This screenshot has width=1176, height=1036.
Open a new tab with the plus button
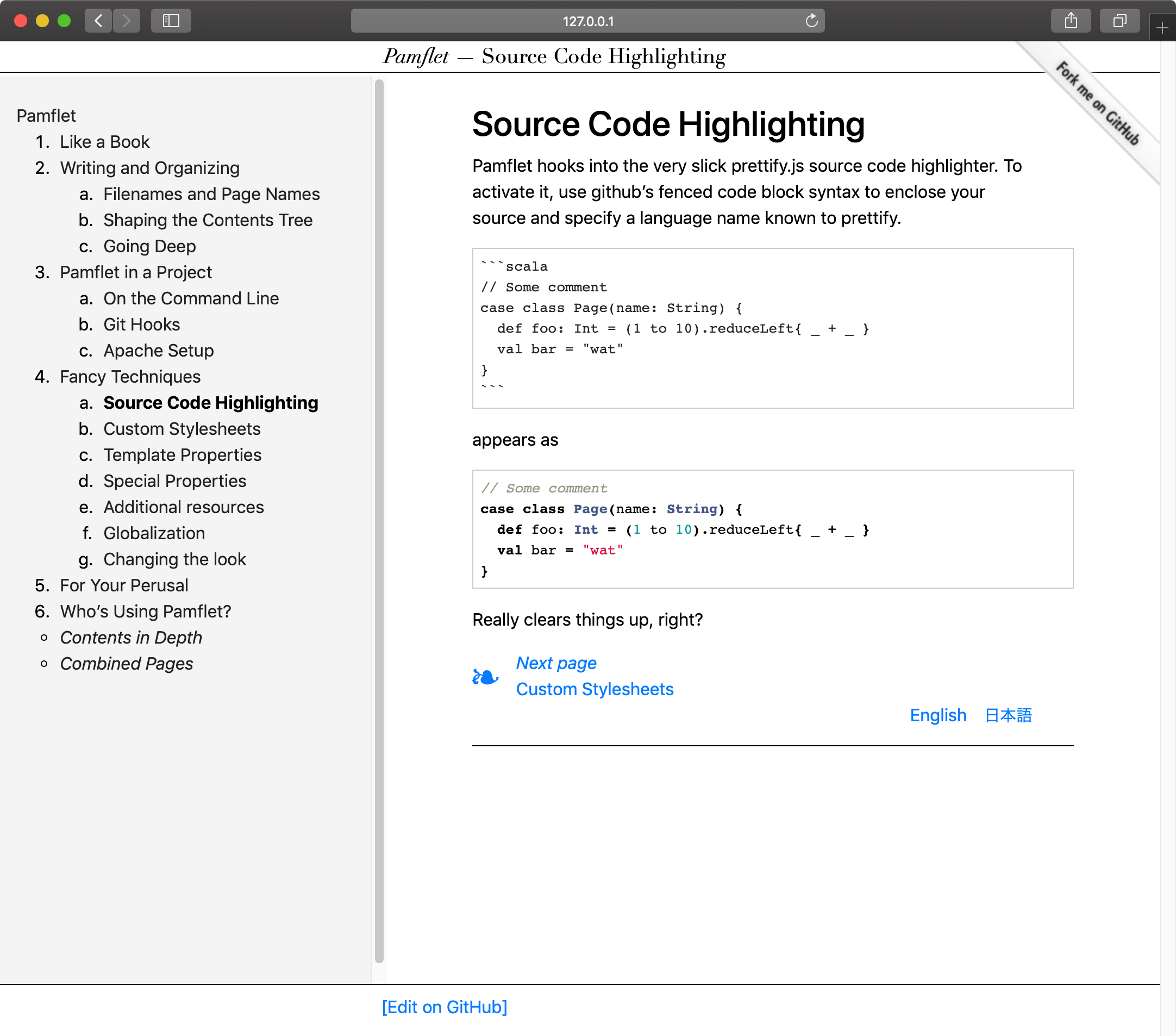(1162, 28)
